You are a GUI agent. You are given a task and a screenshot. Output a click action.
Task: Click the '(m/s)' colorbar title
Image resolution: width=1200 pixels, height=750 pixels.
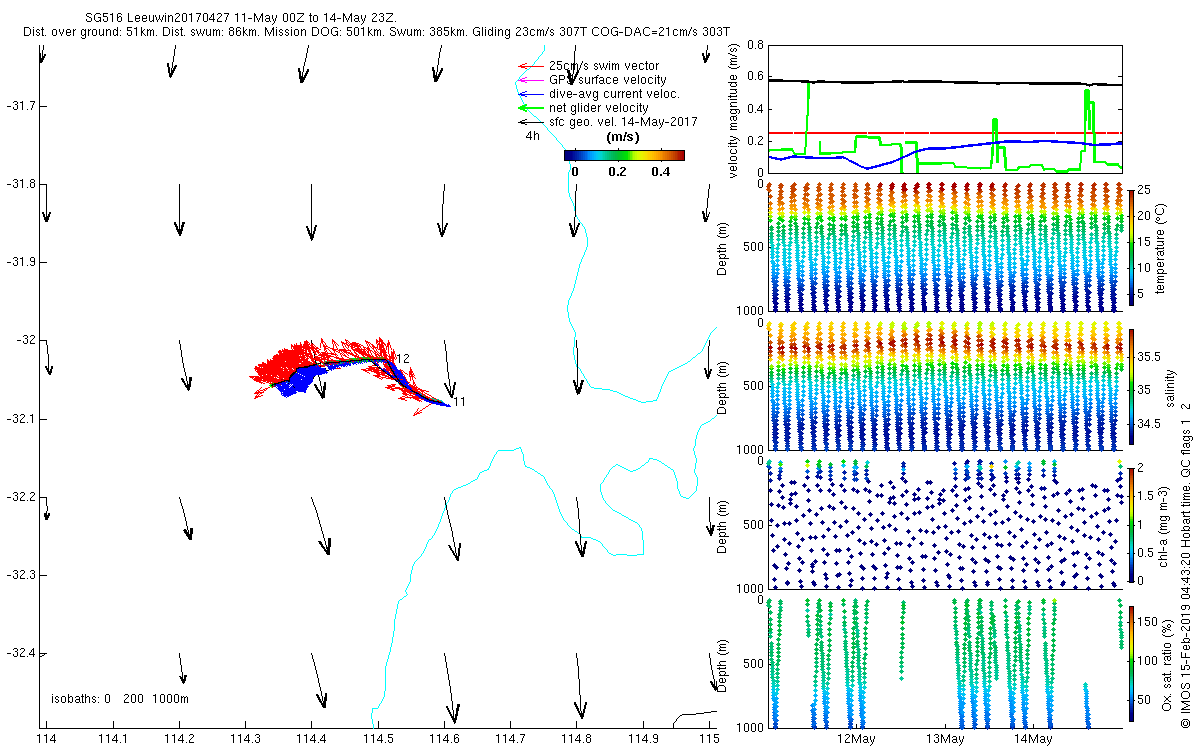623,137
